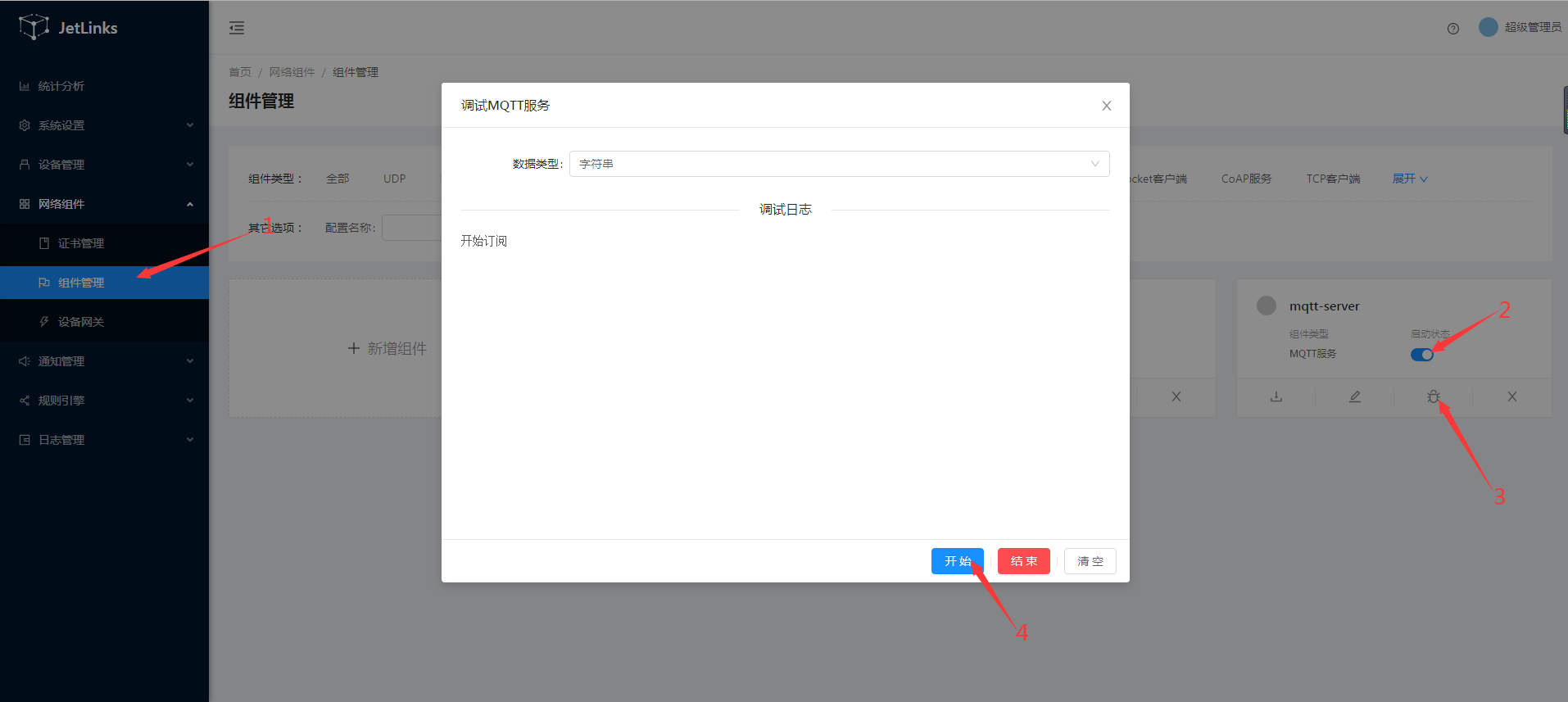1568x702 pixels.
Task: Click 网络组件 breadcrumb link
Action: (x=292, y=72)
